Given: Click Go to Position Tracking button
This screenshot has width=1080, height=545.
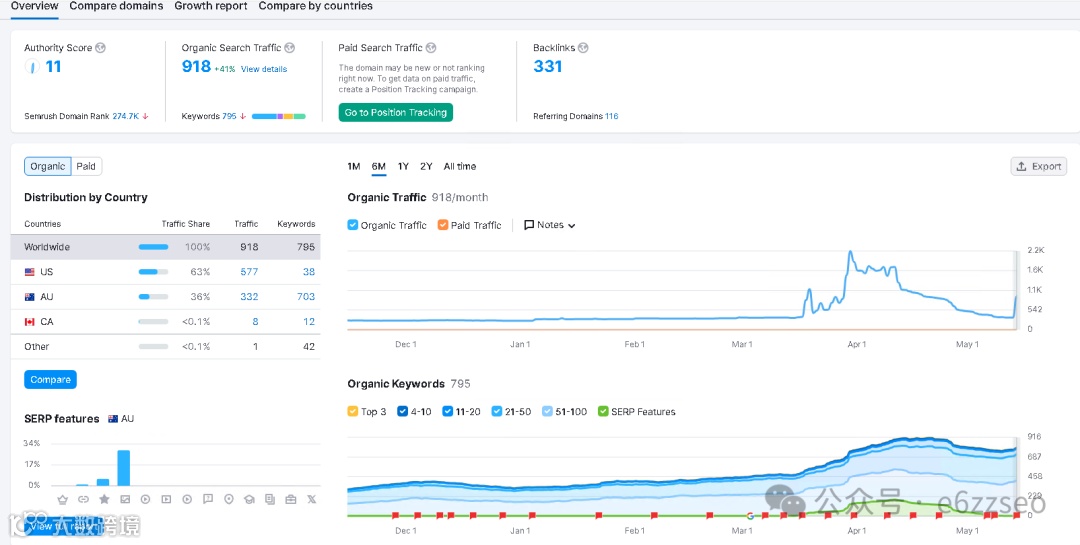Looking at the screenshot, I should pyautogui.click(x=395, y=112).
